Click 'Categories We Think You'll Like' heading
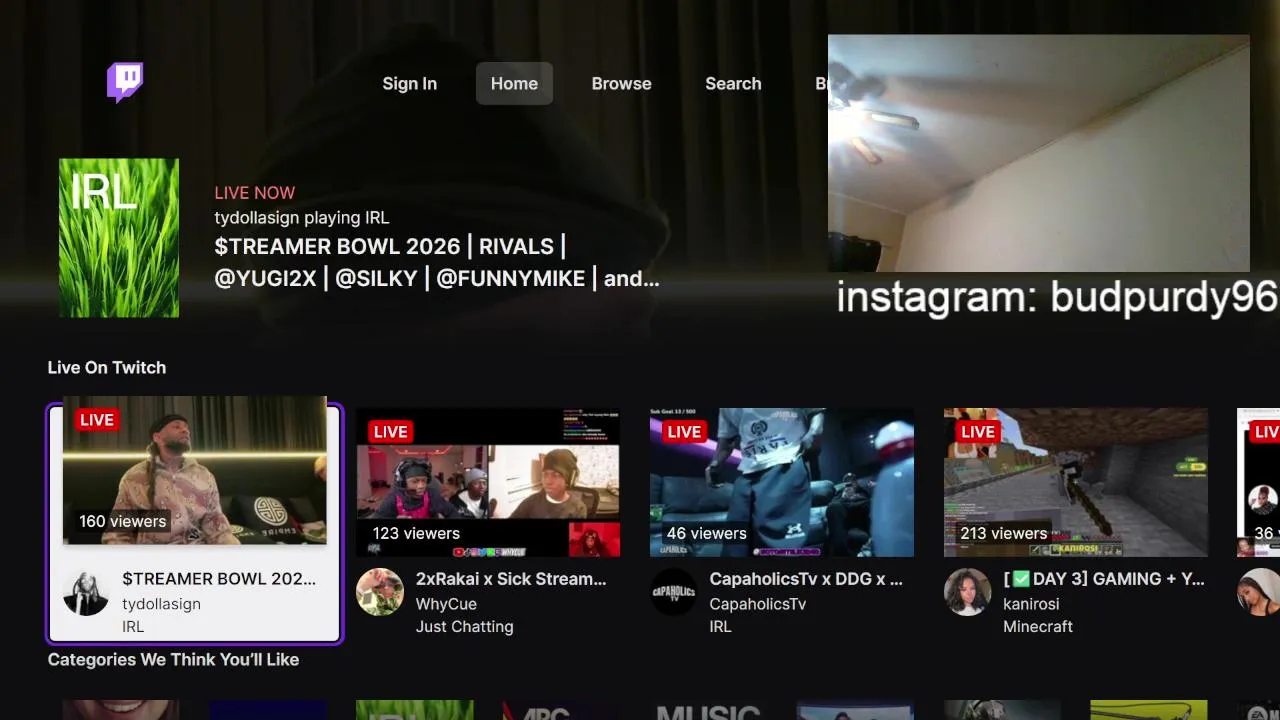Screen dimensions: 1280x720 (173, 660)
